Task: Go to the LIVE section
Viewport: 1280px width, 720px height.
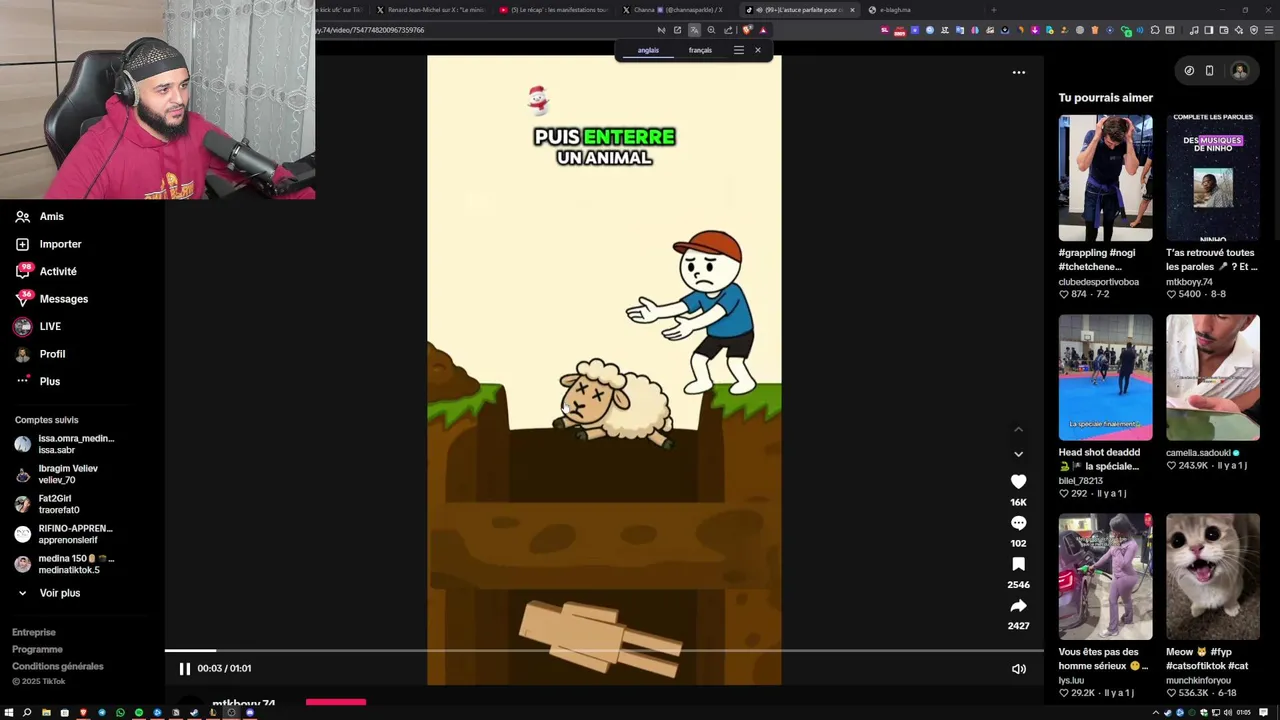Action: pos(38,326)
